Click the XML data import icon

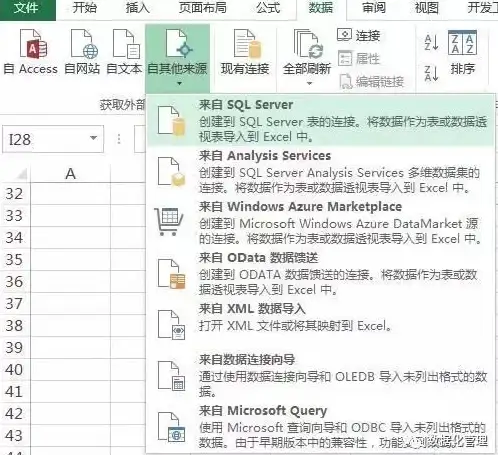coord(172,325)
